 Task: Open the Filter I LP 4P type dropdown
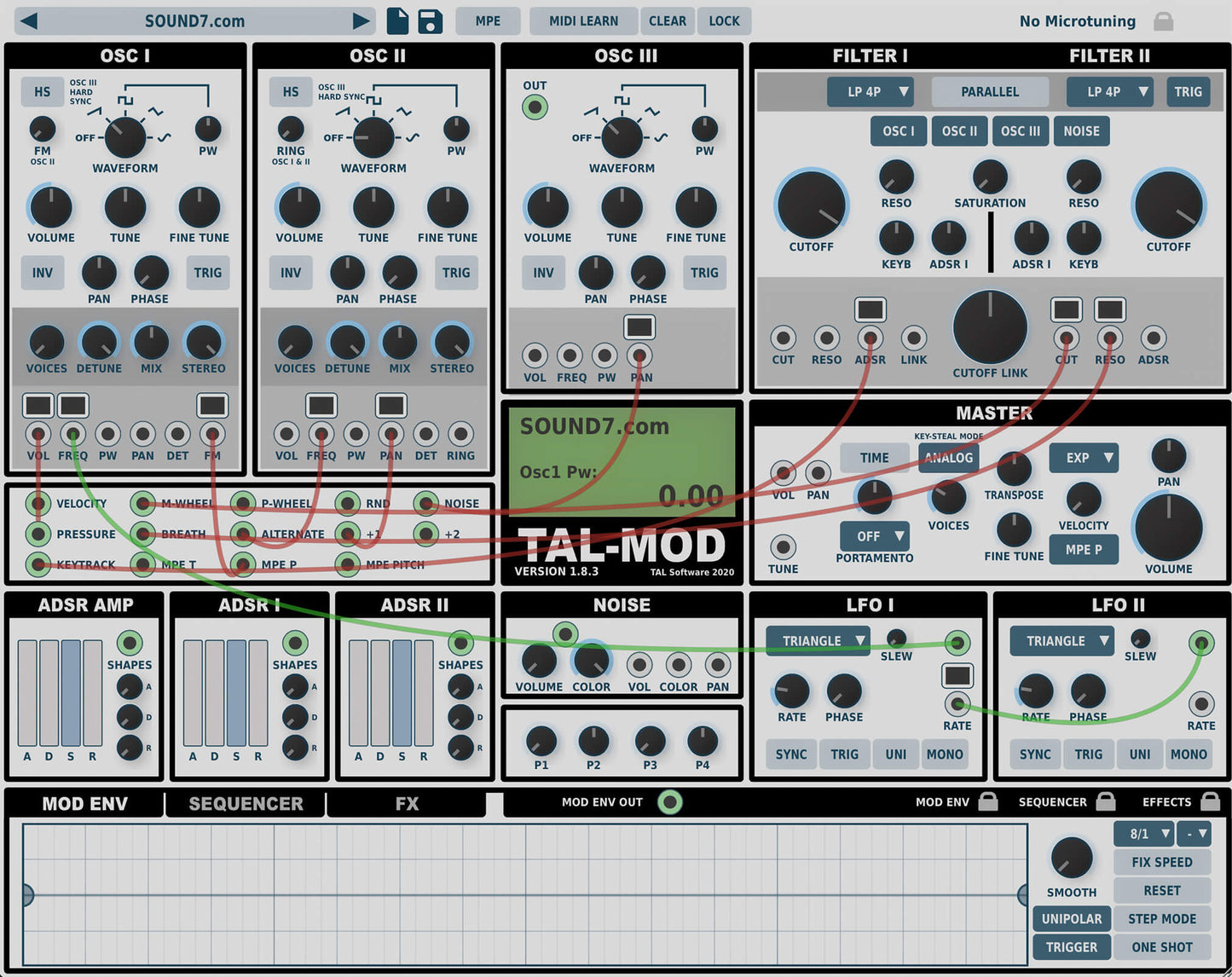[870, 92]
